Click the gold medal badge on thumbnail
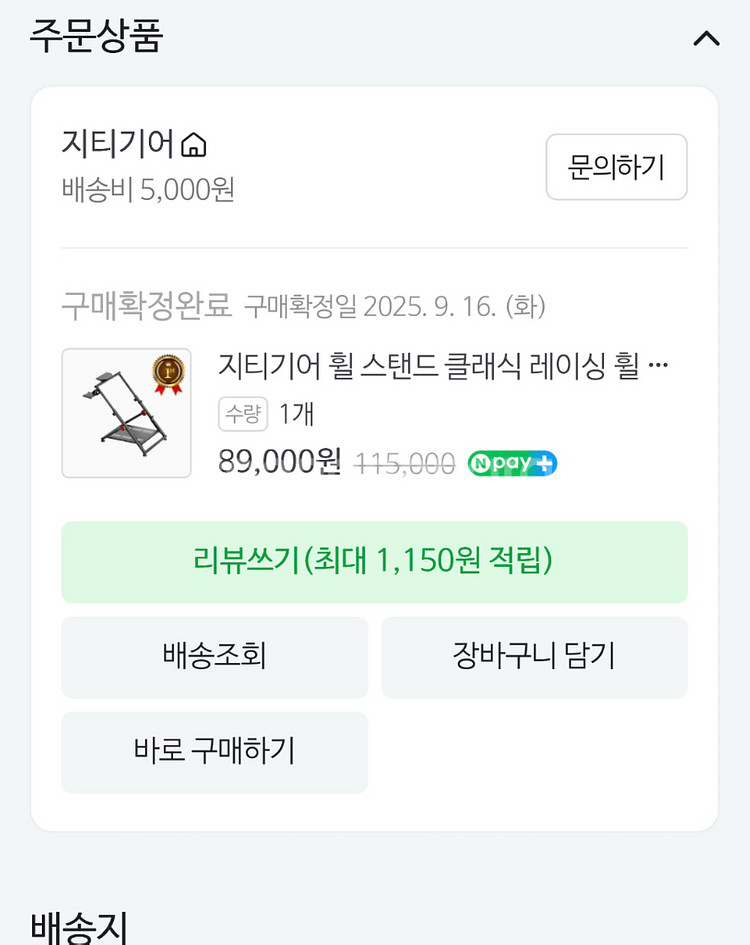Screen dimensions: 750x945 pyautogui.click(x=169, y=375)
